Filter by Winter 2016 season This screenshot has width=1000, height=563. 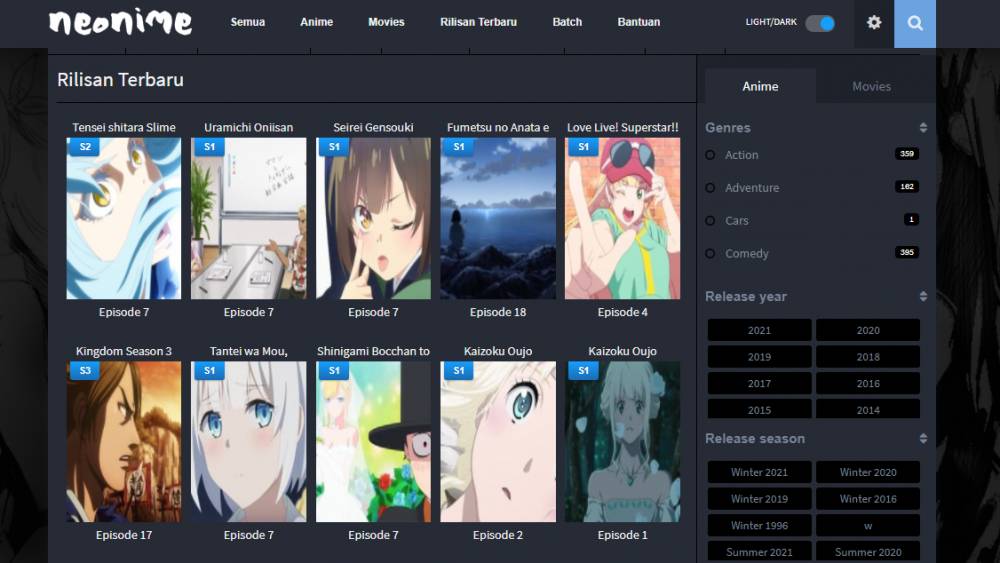(x=868, y=499)
